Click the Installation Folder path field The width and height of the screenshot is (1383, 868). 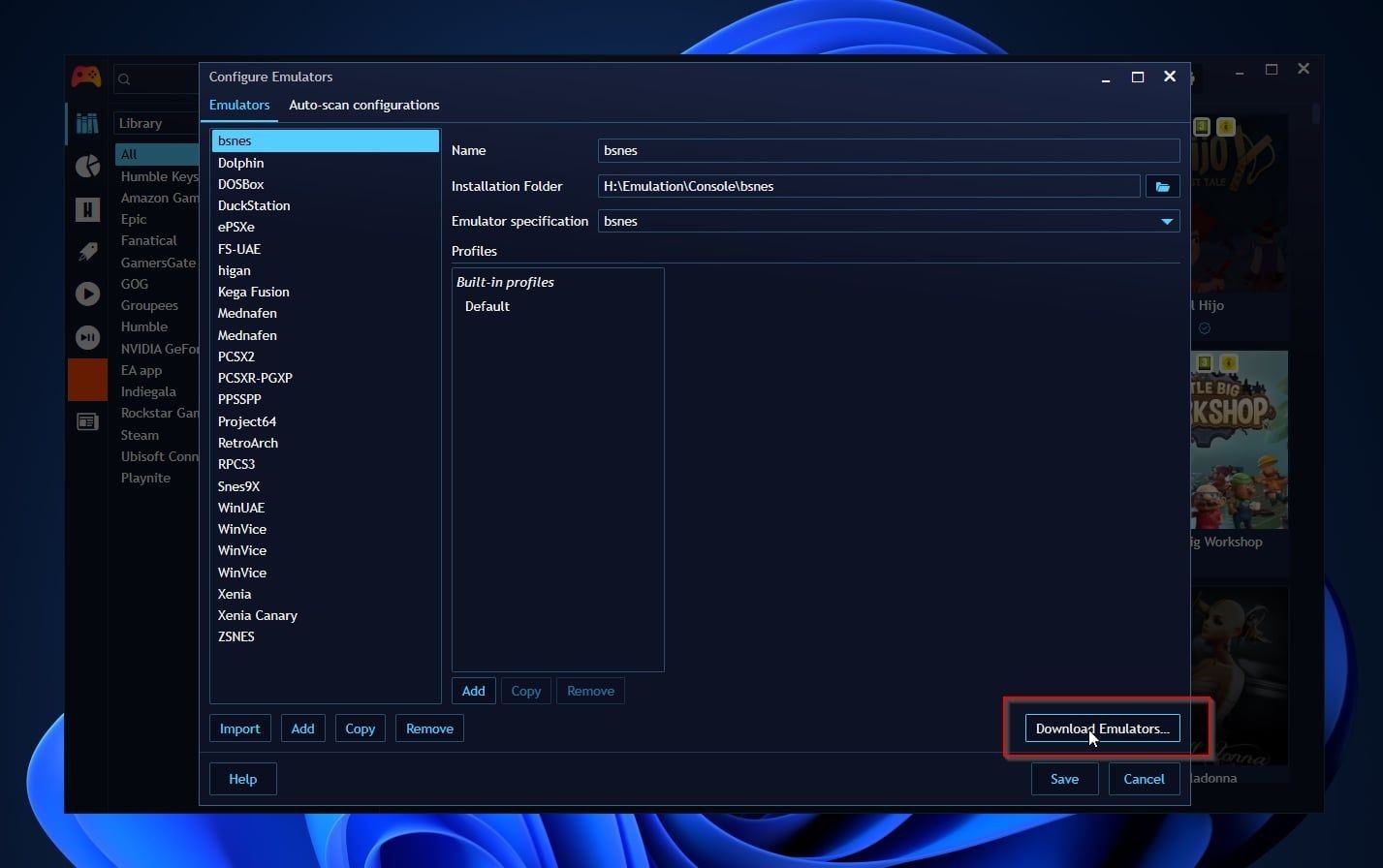pos(869,186)
